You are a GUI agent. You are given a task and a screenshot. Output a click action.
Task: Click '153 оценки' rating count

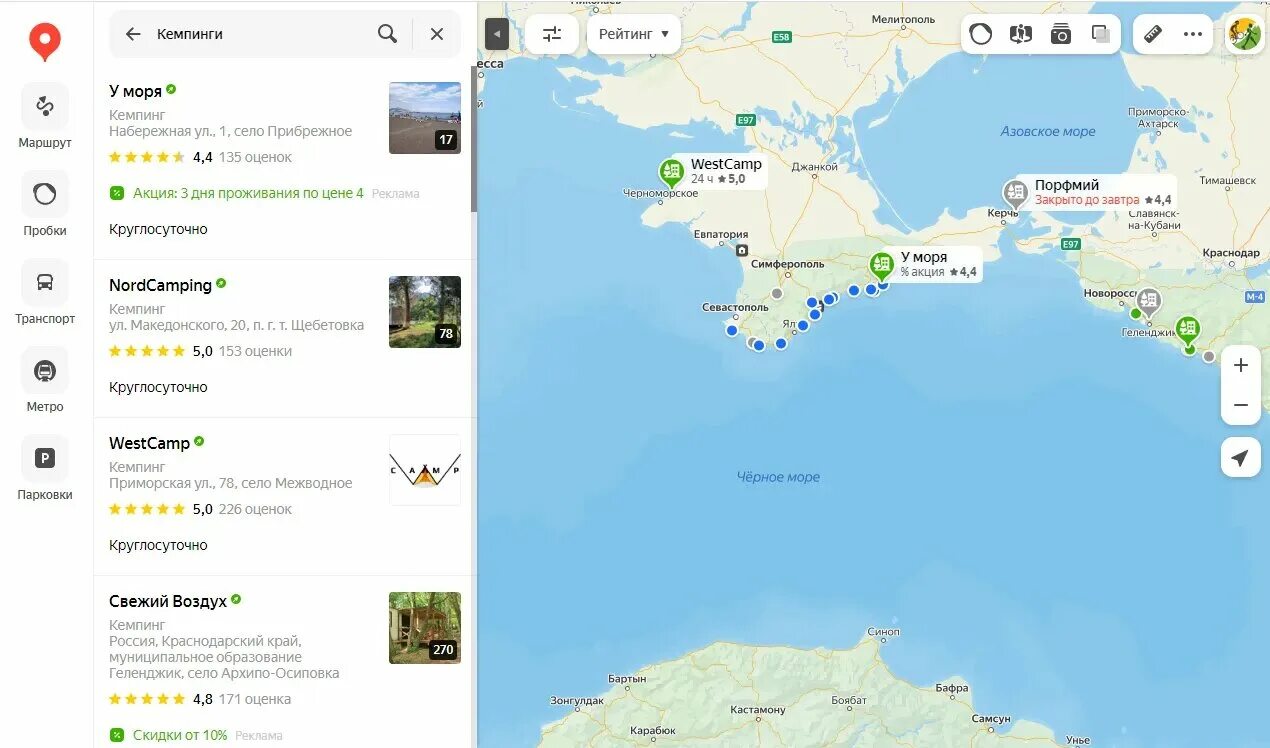click(255, 351)
